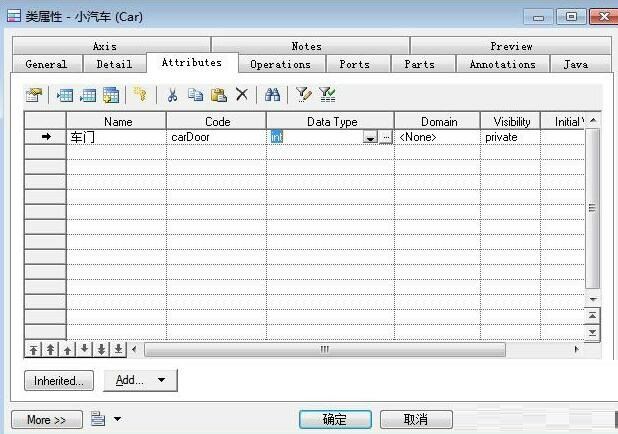Screen dimensions: 618x434
Task: Click the grid scroll down arrow
Action: pos(593,300)
